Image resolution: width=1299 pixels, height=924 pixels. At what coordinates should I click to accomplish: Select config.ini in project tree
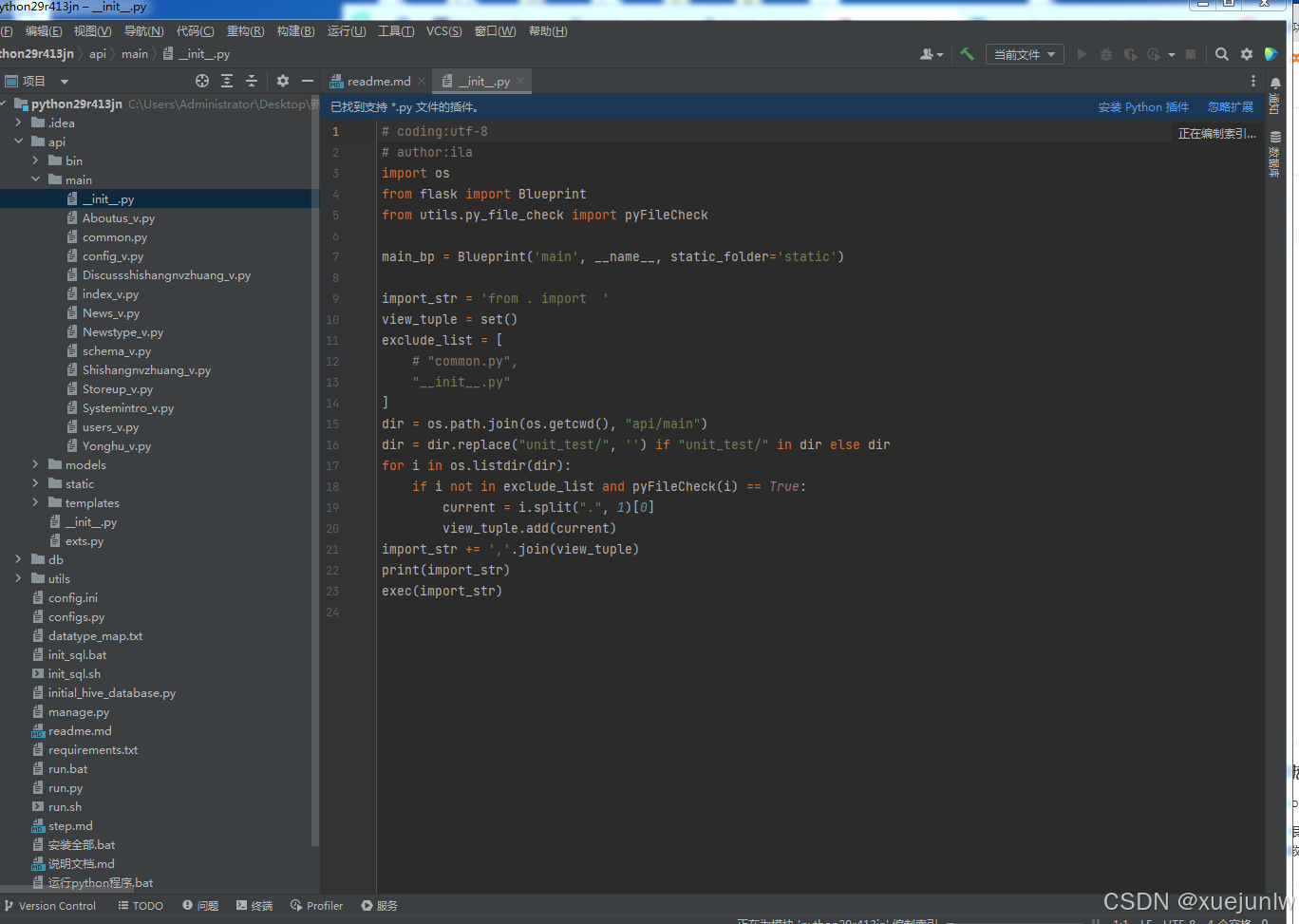73,597
